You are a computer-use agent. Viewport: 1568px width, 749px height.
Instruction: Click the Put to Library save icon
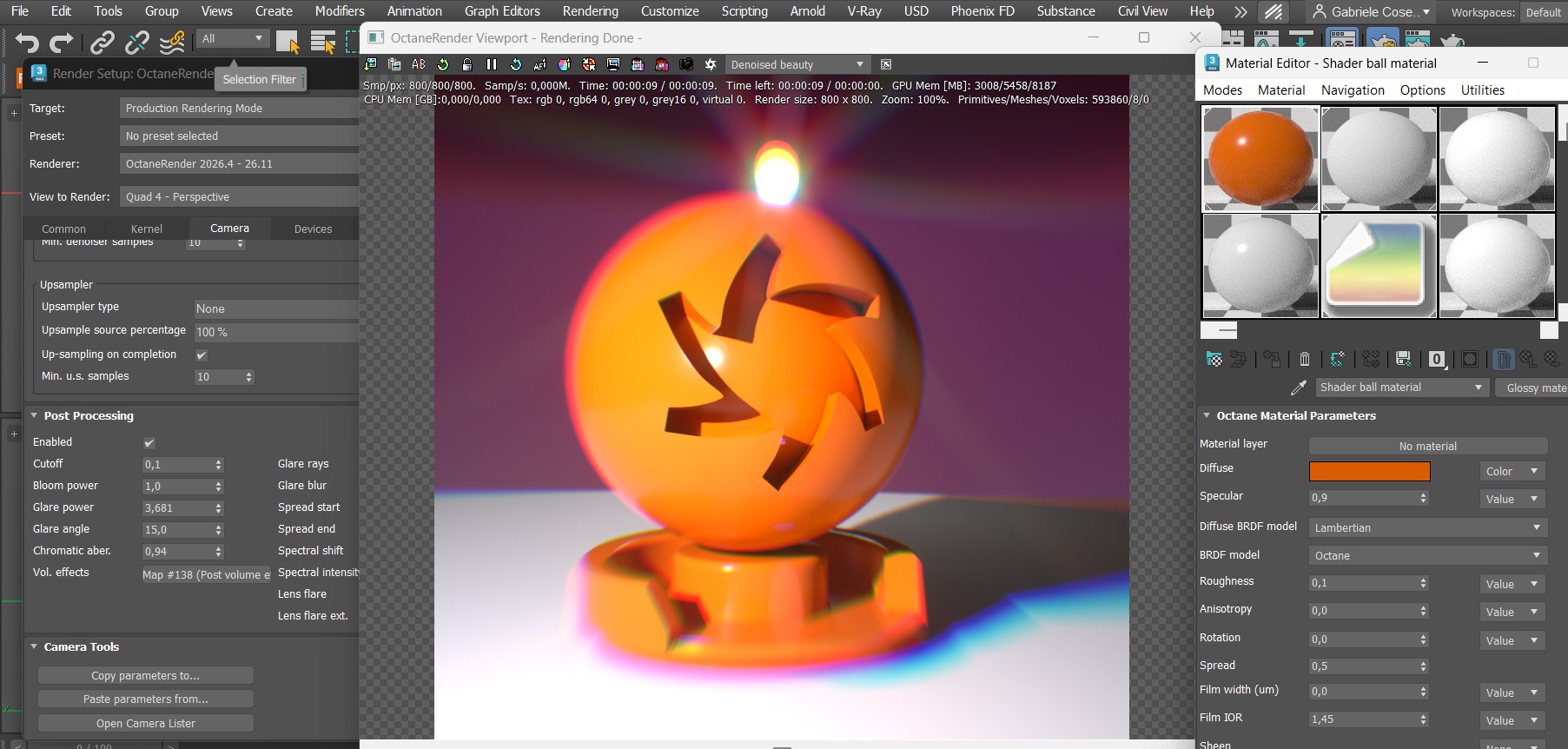click(1403, 359)
